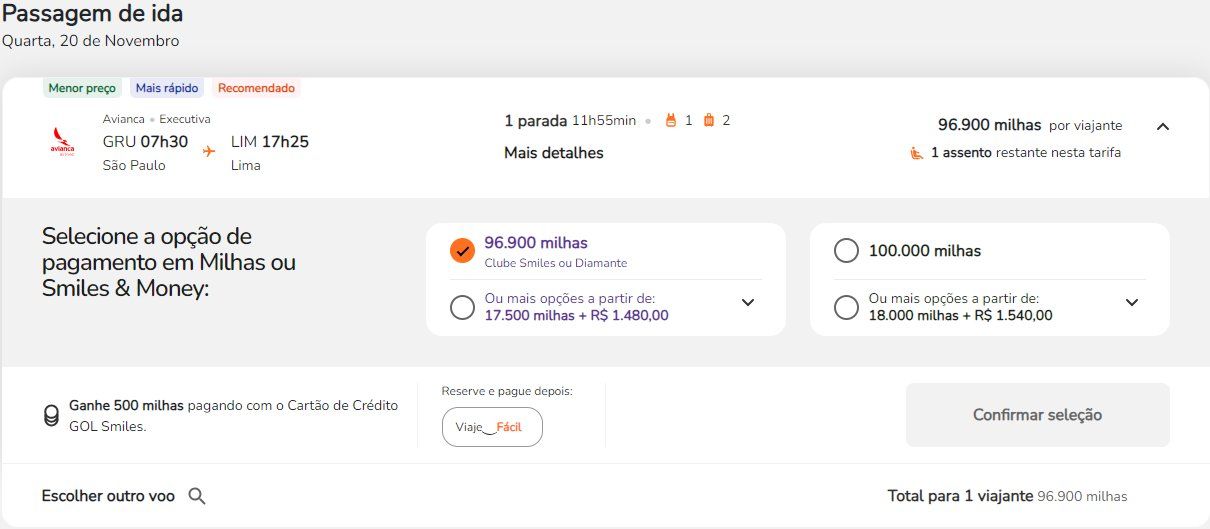Screen dimensions: 1210x529
Task: Select 18.000 milhas + R$ 1.540,00 option
Action: 846,307
